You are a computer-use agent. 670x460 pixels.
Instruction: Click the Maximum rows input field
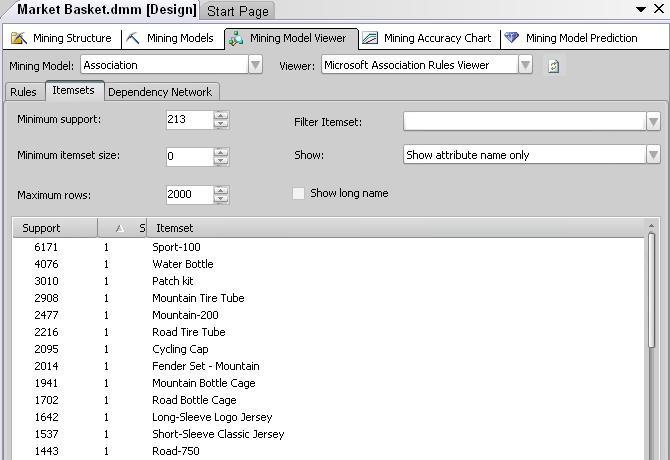click(190, 194)
